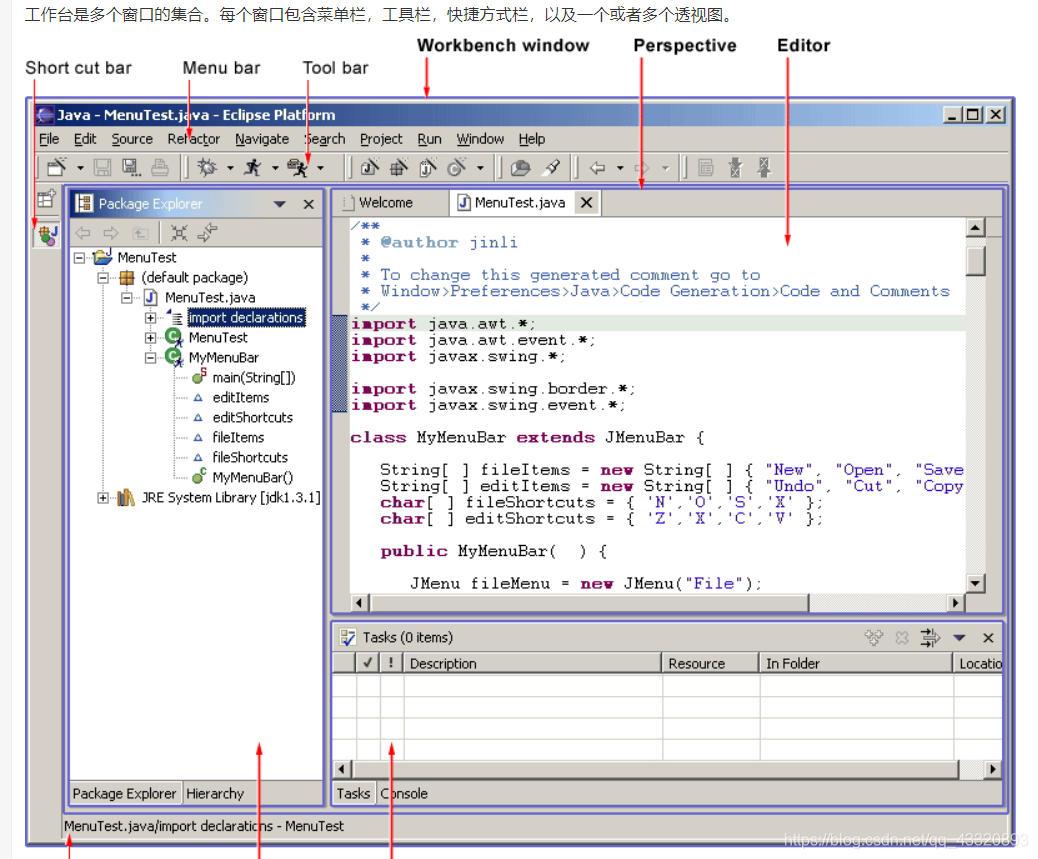The width and height of the screenshot is (1038, 859).
Task: Click the New Java Package icon
Action: tap(399, 167)
